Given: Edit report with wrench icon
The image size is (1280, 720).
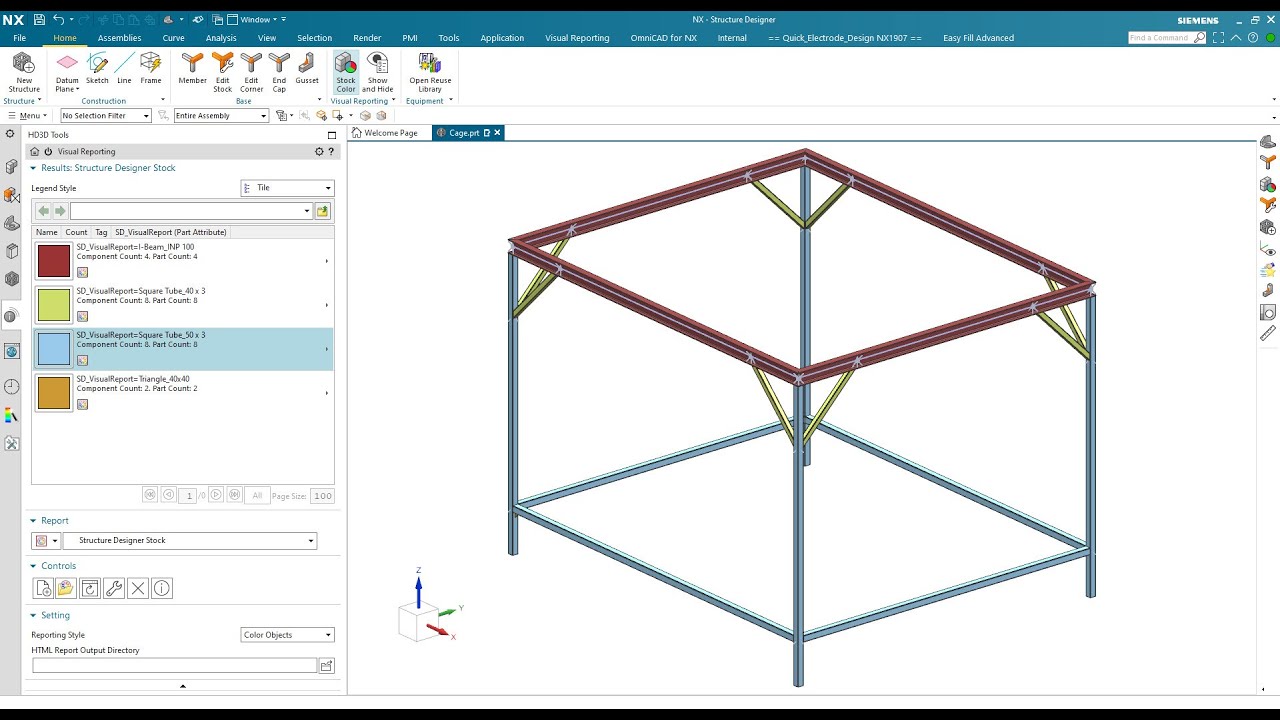Looking at the screenshot, I should [x=114, y=588].
